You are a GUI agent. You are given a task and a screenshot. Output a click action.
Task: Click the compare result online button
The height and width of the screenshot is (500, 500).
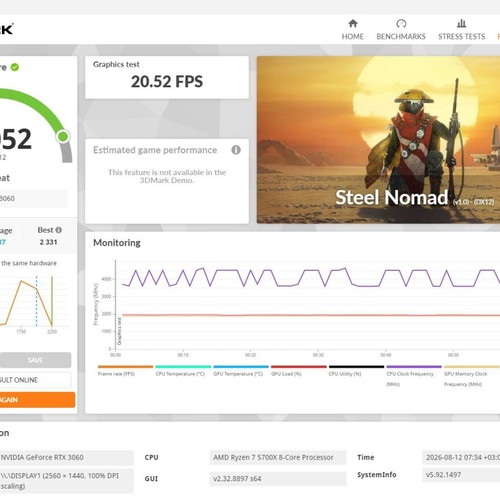point(35,380)
